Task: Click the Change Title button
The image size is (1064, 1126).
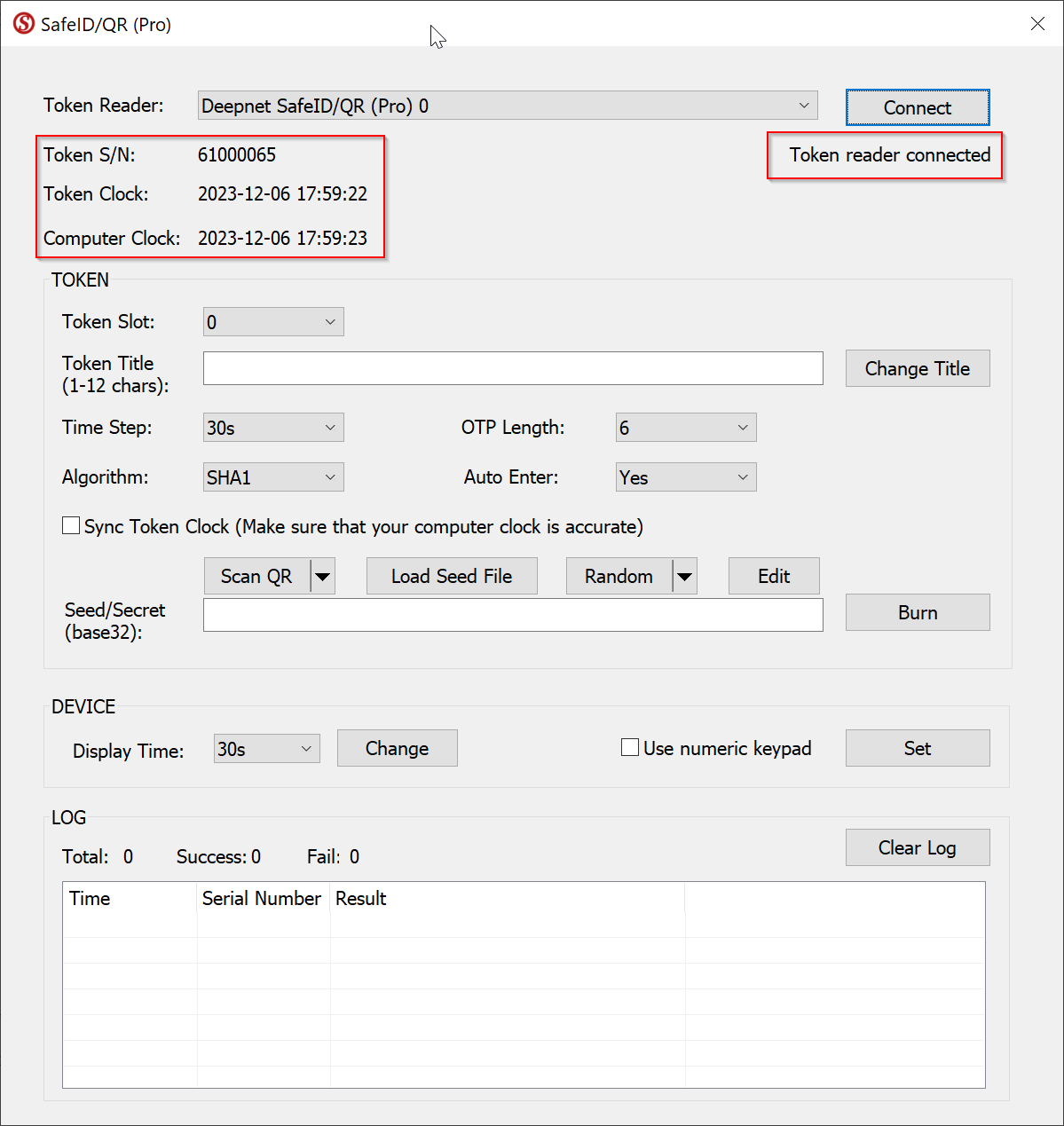Action: [x=917, y=369]
